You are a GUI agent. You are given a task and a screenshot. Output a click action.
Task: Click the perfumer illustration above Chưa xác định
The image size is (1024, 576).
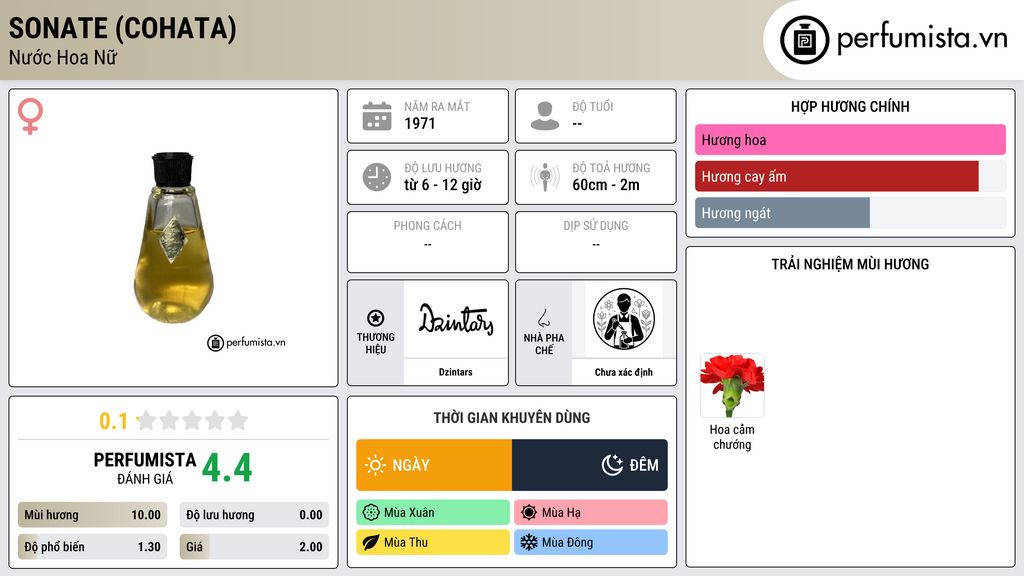624,319
